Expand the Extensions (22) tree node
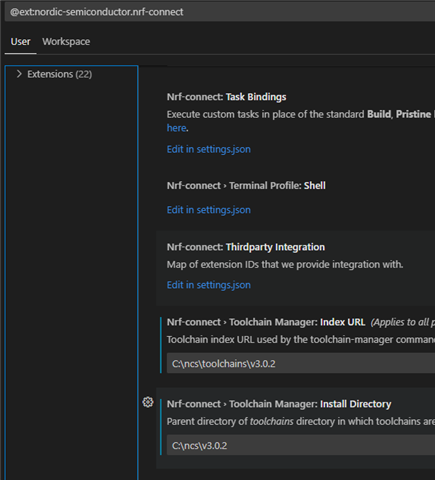The height and width of the screenshot is (480, 435). pyautogui.click(x=19, y=74)
